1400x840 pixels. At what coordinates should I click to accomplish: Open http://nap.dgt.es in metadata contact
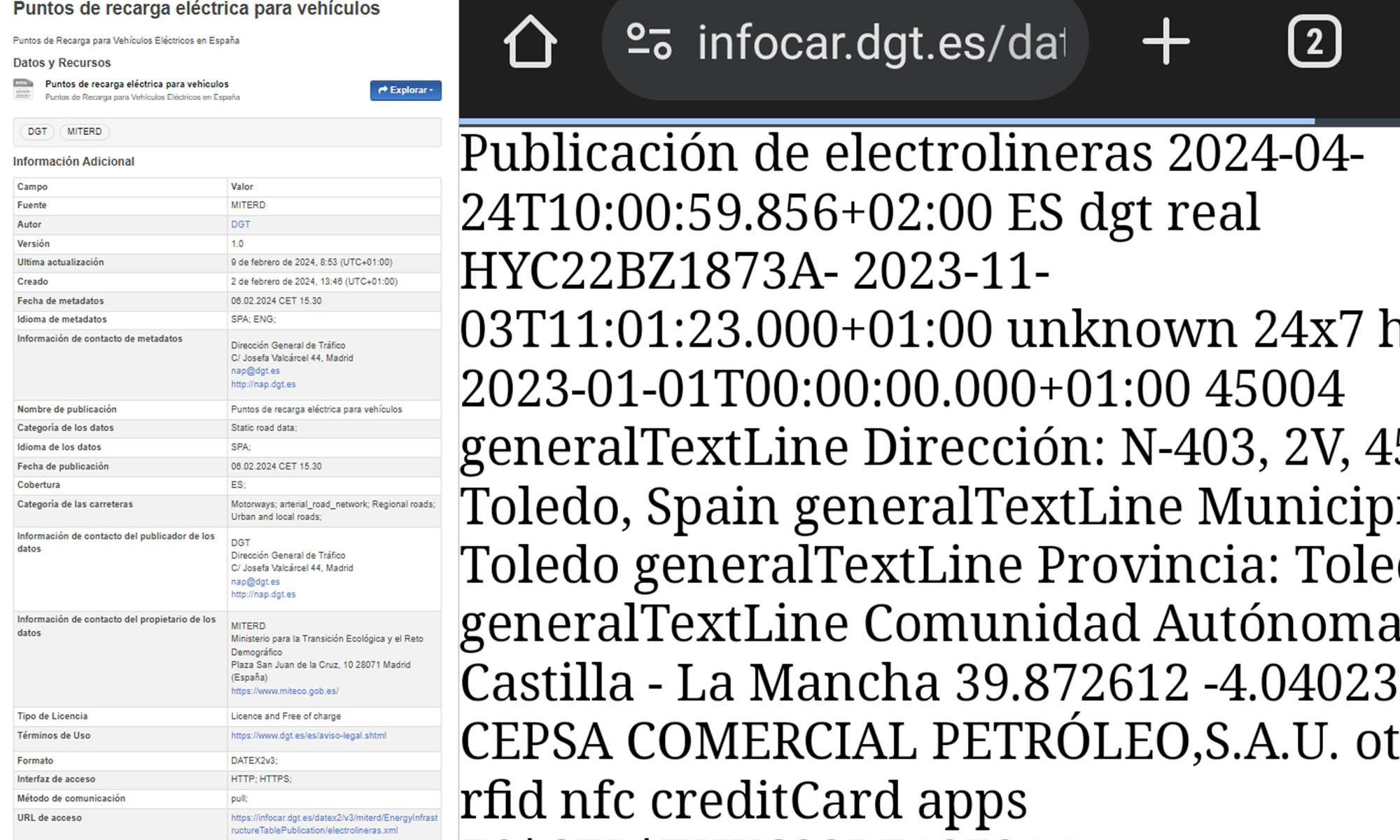click(263, 384)
